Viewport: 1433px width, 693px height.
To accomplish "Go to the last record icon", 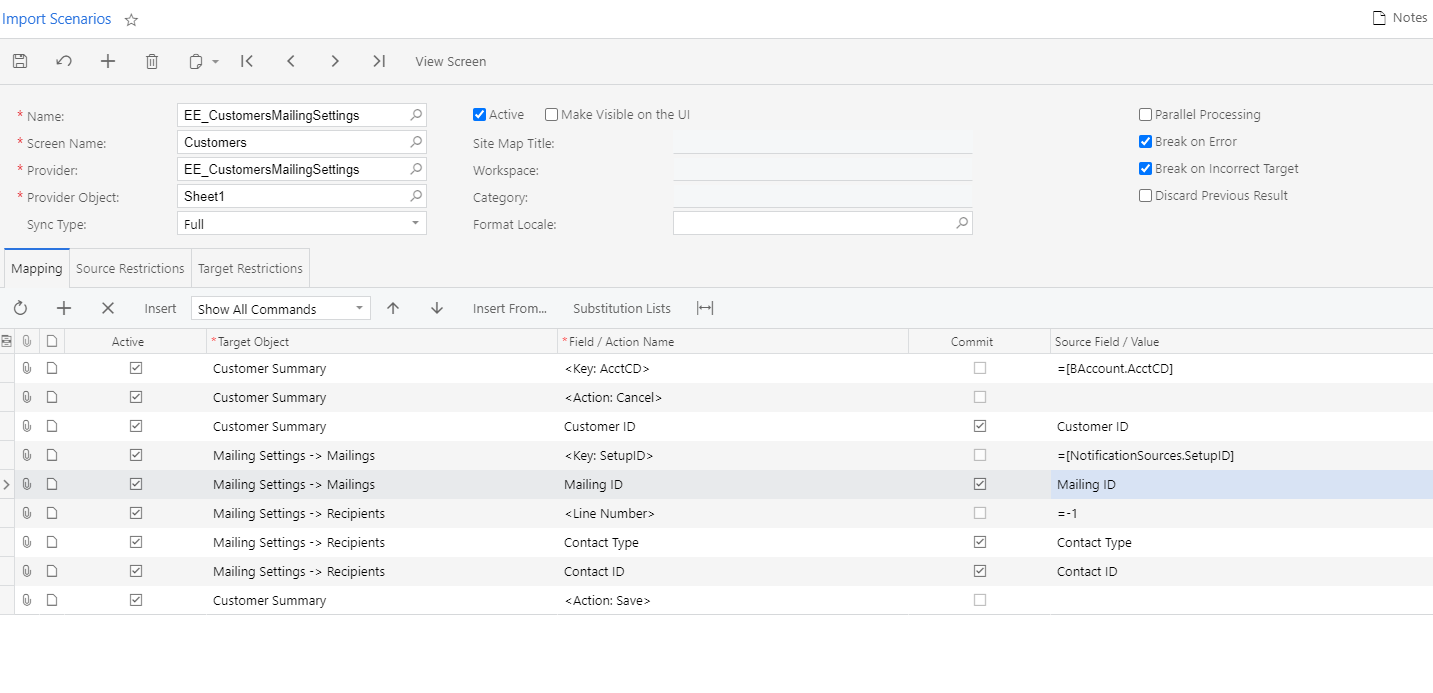I will [379, 61].
